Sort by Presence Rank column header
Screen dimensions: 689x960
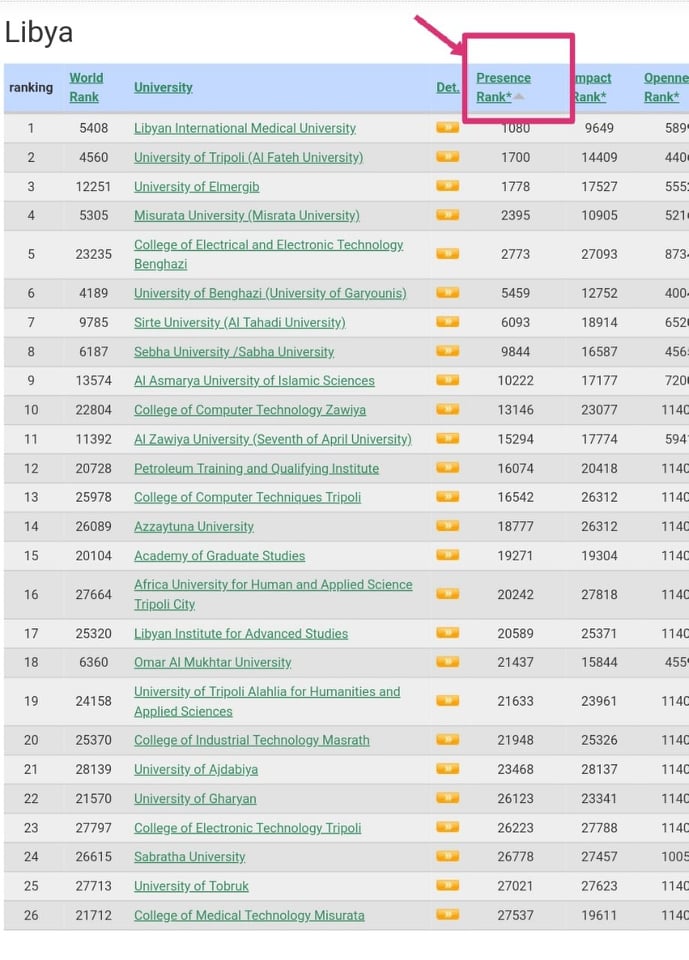(x=503, y=88)
